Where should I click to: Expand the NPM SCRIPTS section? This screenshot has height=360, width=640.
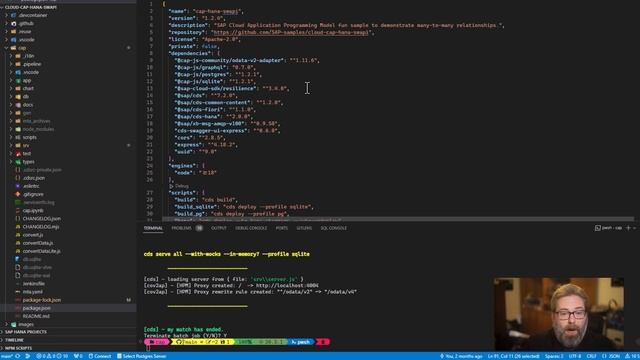(x=18, y=348)
